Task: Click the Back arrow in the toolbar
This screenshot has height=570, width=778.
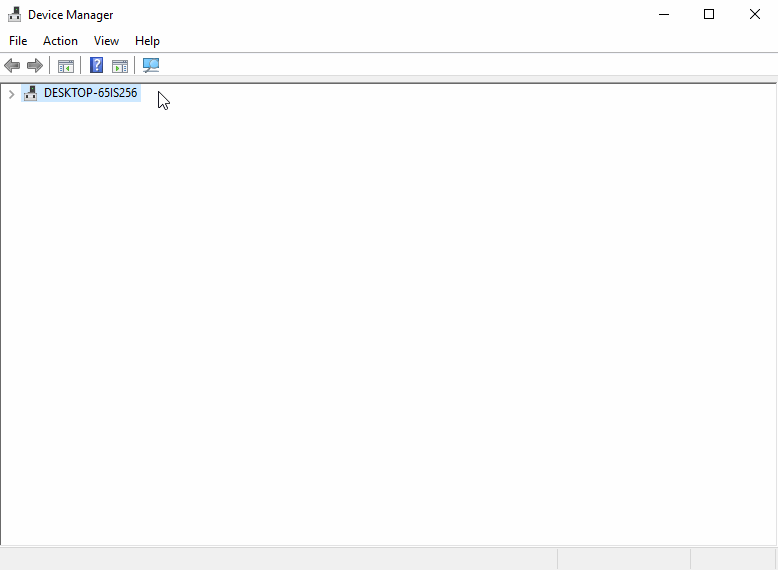Action: point(12,66)
